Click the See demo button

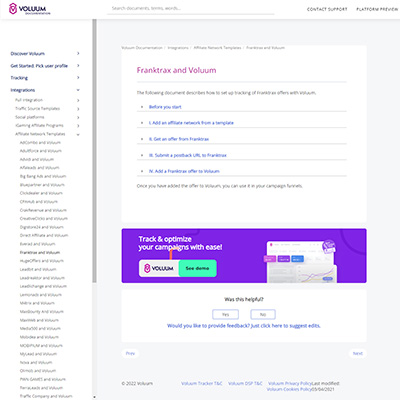point(197,268)
